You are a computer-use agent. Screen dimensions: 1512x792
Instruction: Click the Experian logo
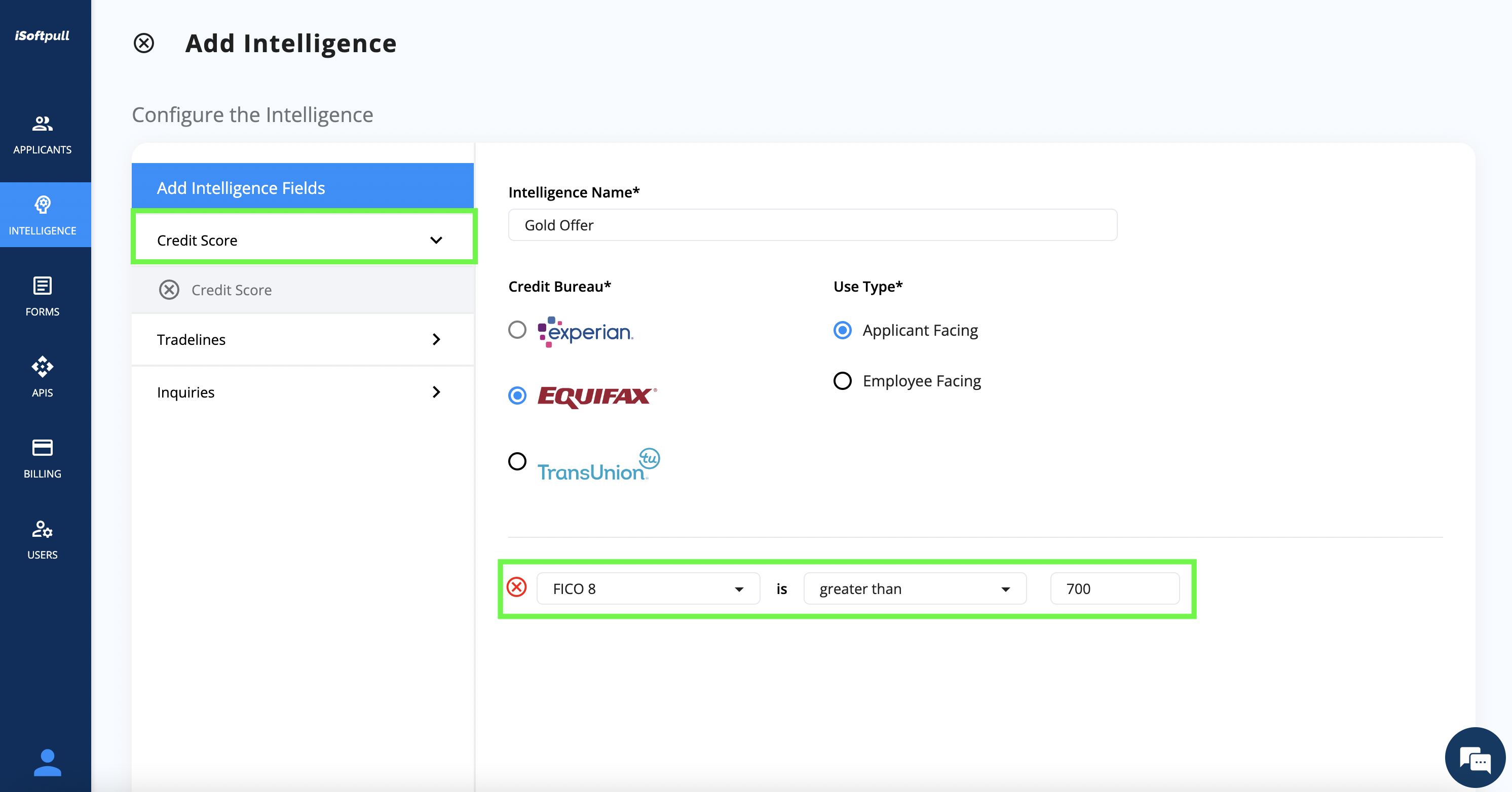pyautogui.click(x=585, y=332)
